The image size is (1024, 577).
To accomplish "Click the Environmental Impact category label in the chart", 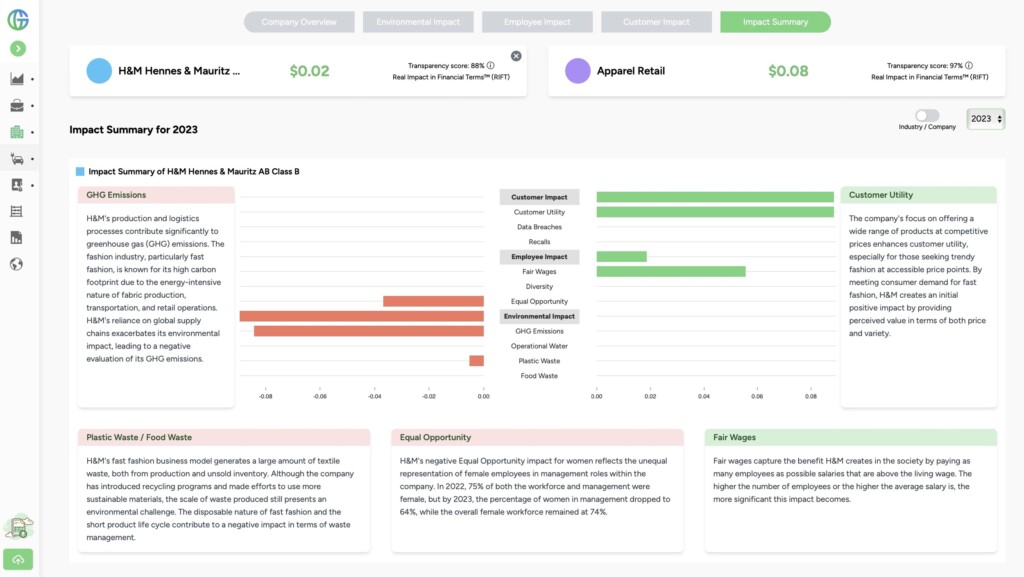I will coord(539,316).
